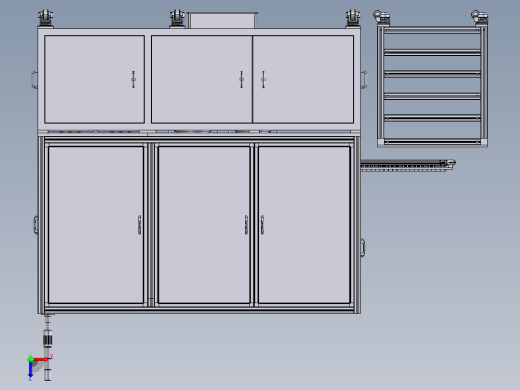Screen dimensions: 520x390
Task: Select the lower left cabinet door panel
Action: 96,225
